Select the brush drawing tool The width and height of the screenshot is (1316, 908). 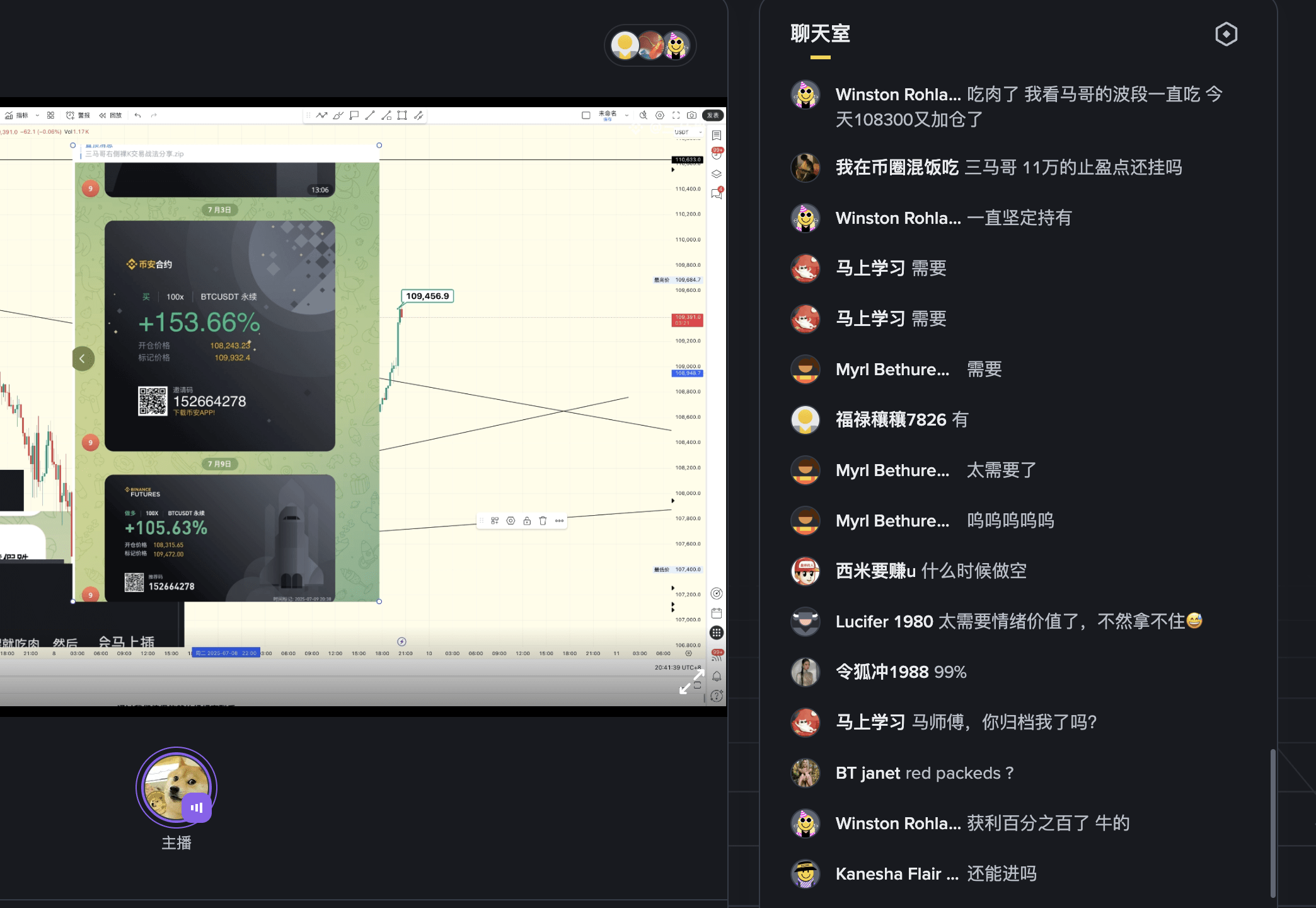tap(338, 115)
